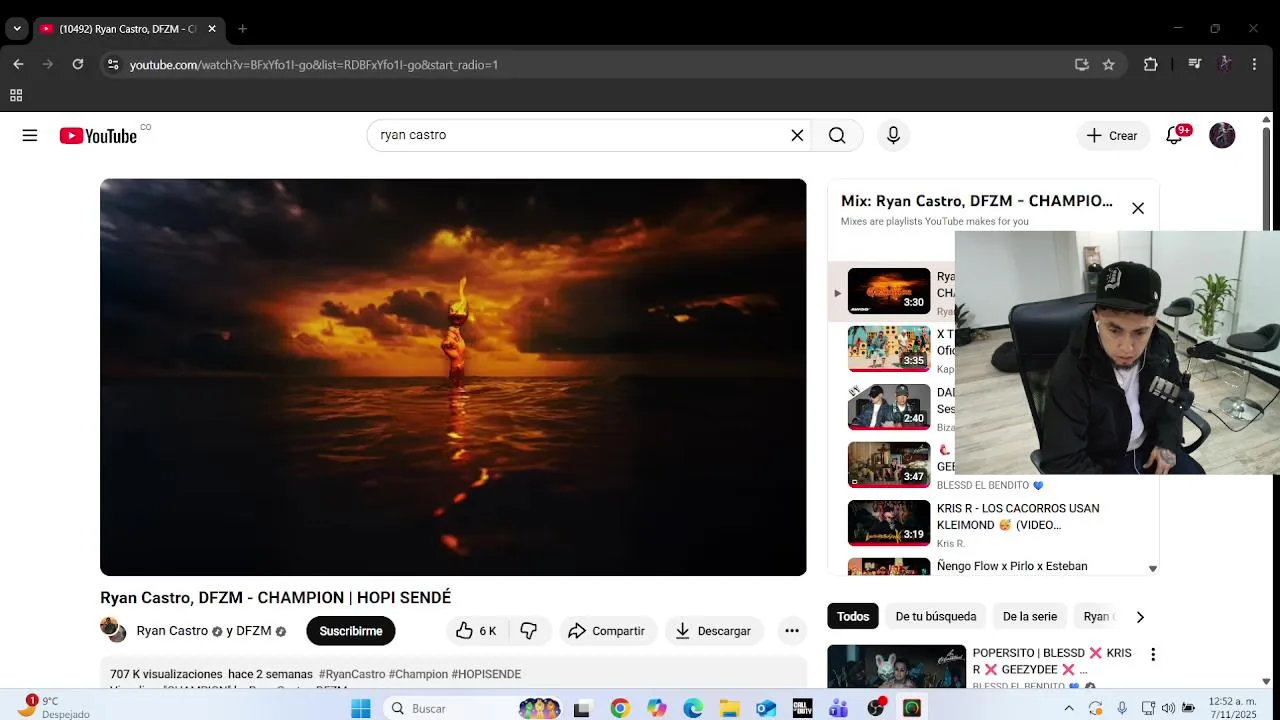1280x720 pixels.
Task: View site information icon in address bar
Action: point(112,64)
